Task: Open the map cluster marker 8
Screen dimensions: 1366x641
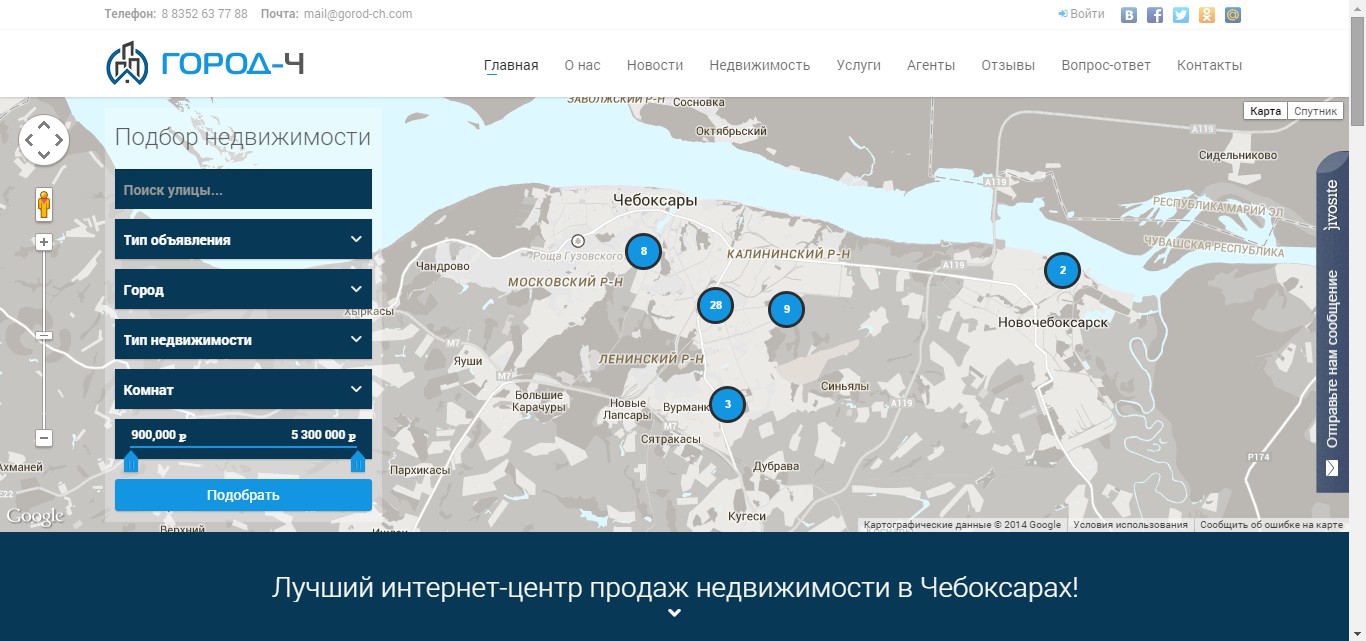Action: [643, 251]
